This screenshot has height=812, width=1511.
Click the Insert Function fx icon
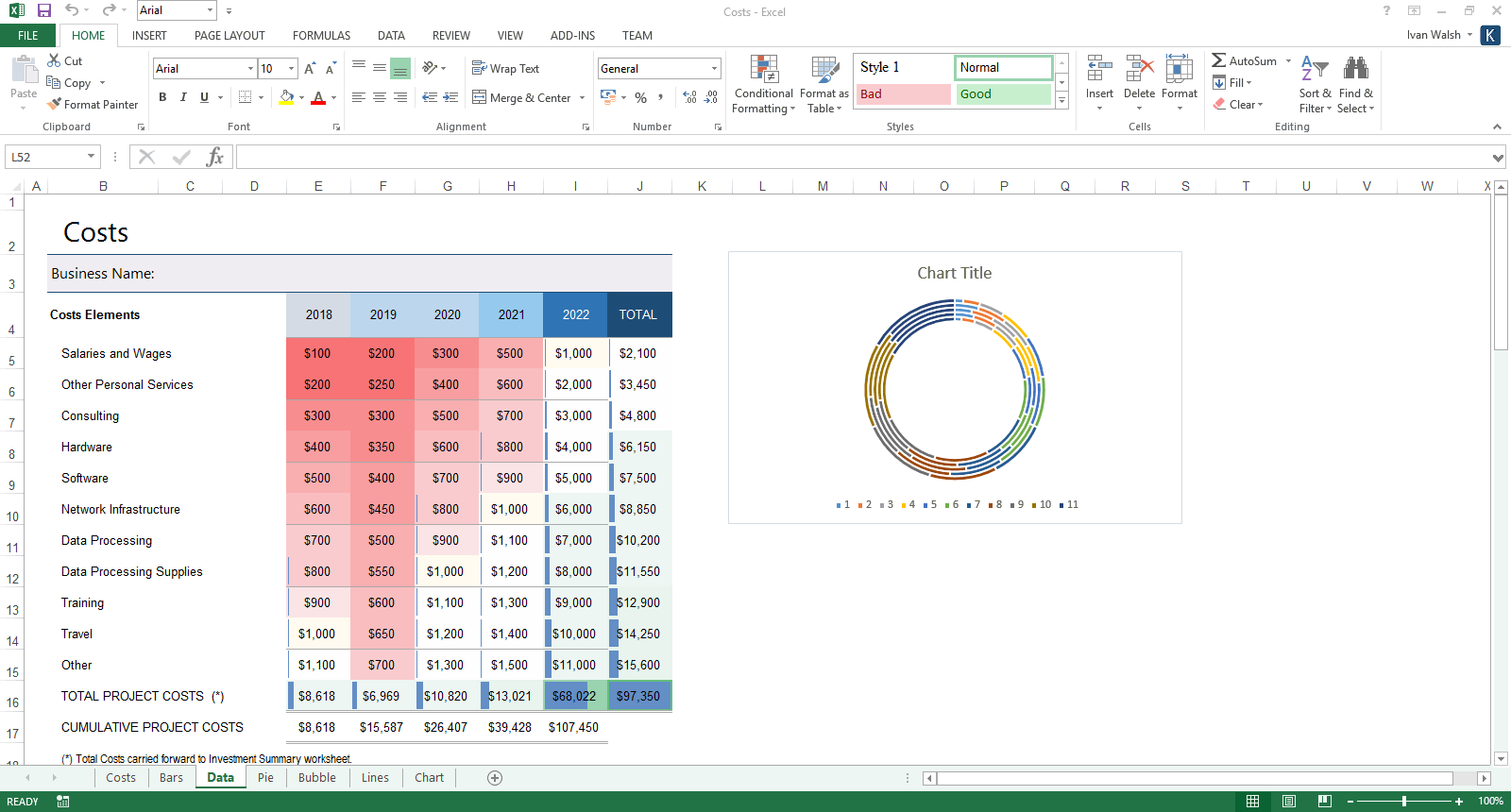pos(214,157)
